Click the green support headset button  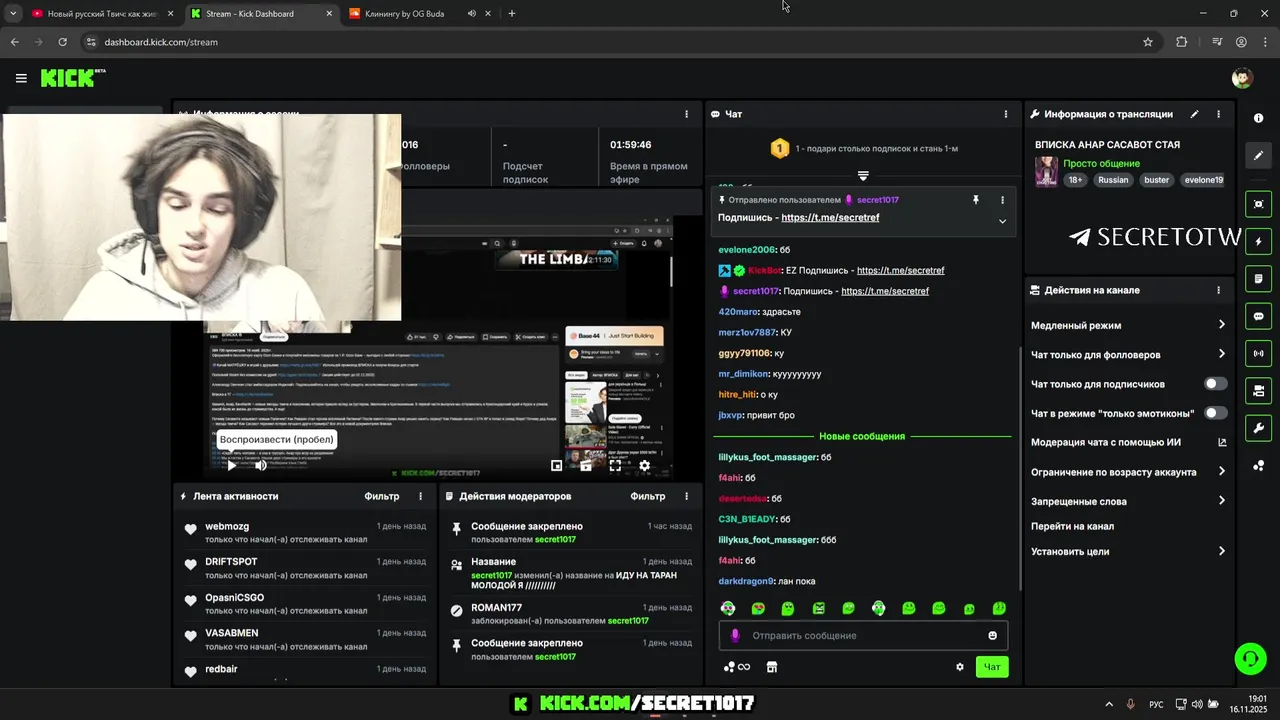(x=1250, y=658)
